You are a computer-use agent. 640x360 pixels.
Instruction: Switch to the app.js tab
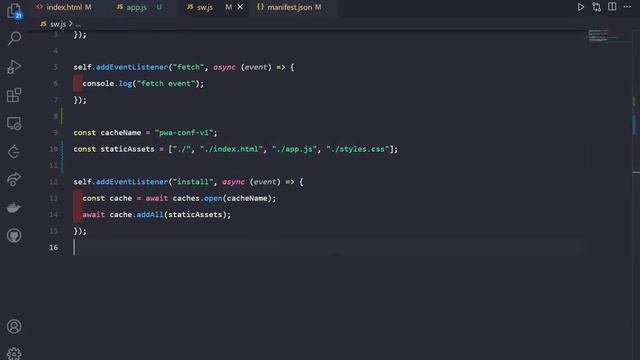point(139,7)
